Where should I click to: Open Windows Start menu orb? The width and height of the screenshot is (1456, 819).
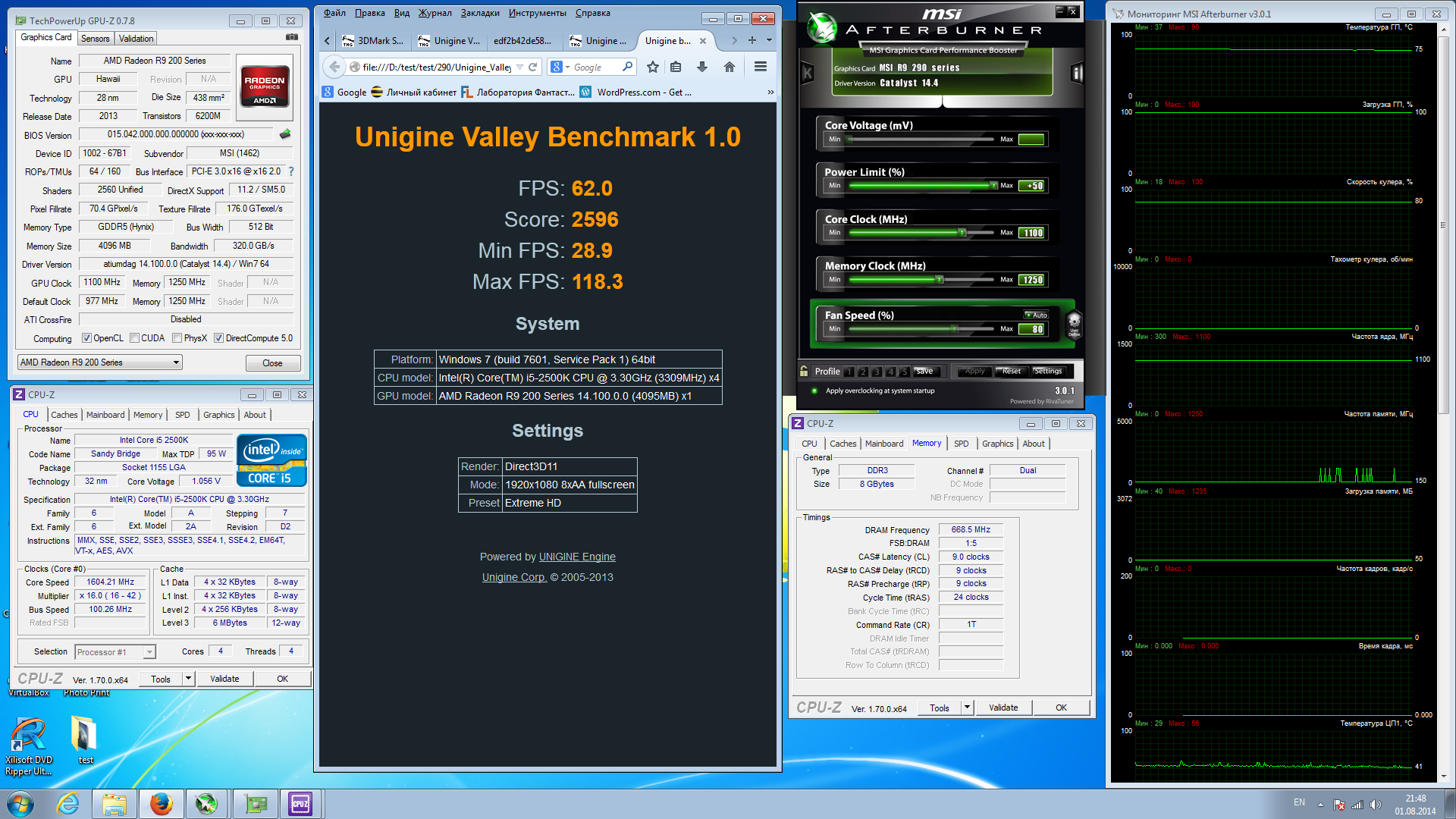tap(20, 804)
